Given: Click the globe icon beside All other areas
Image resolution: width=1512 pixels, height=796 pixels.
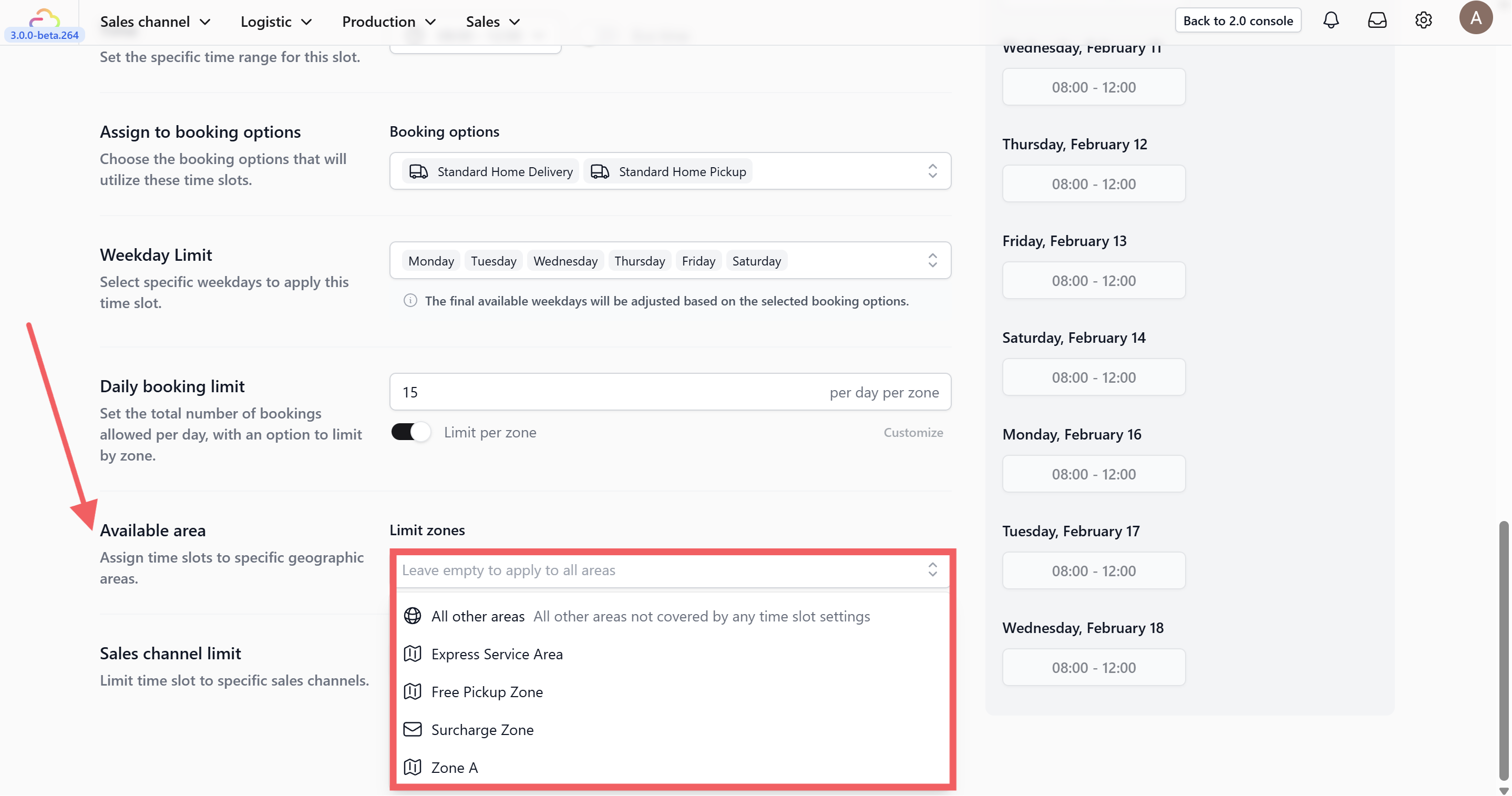Looking at the screenshot, I should point(413,616).
